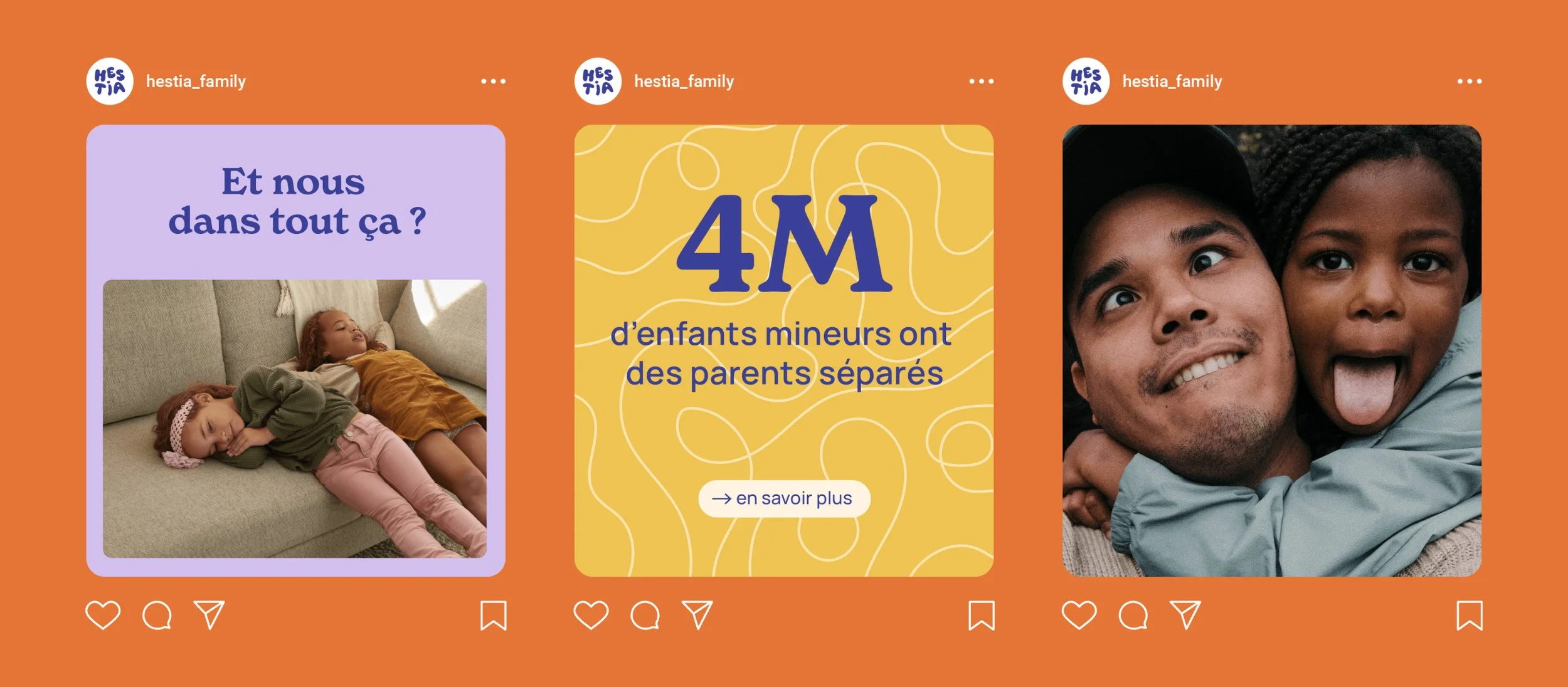Share the father and child photo post
This screenshot has height=687, width=1568.
[1185, 615]
